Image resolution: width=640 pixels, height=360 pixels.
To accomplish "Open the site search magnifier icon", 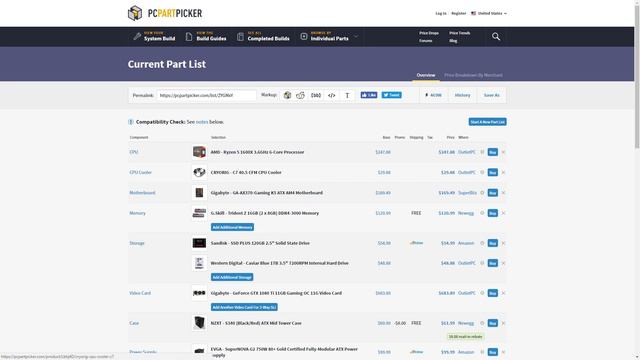I will tap(496, 37).
